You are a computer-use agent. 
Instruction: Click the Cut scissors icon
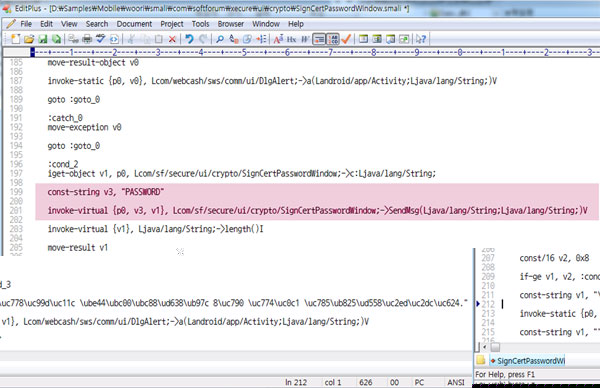pos(131,39)
